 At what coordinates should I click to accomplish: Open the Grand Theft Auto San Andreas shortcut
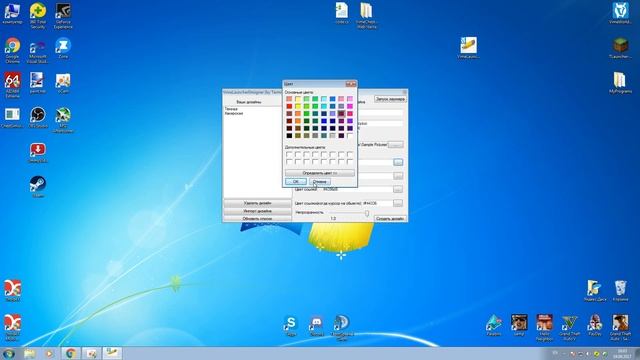pyautogui.click(x=620, y=327)
